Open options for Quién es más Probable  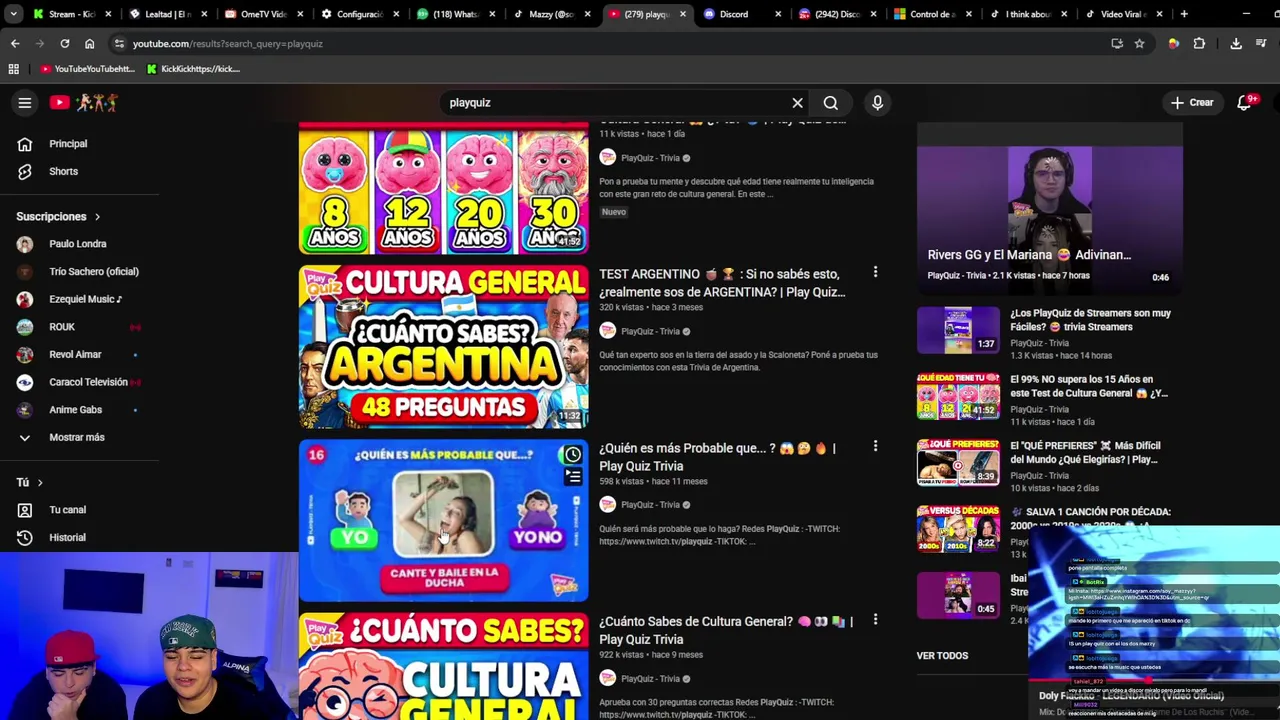click(875, 446)
